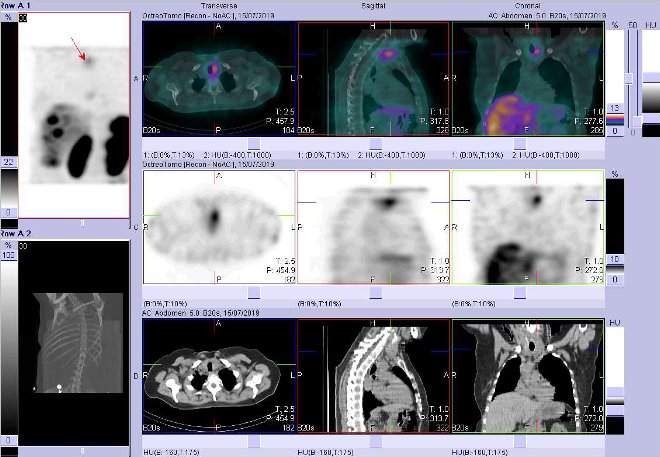
Task: Select the PET-only transverse viewport
Action: click(x=220, y=225)
